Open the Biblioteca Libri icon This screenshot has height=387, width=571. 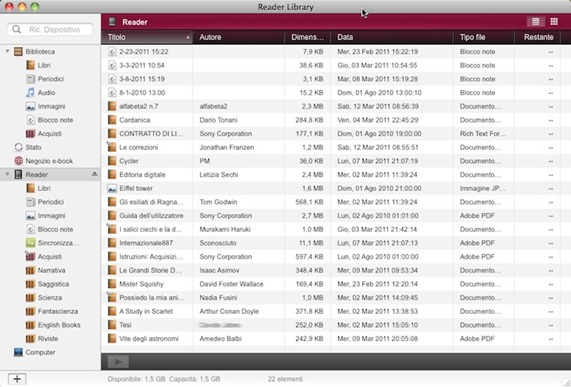coord(31,66)
